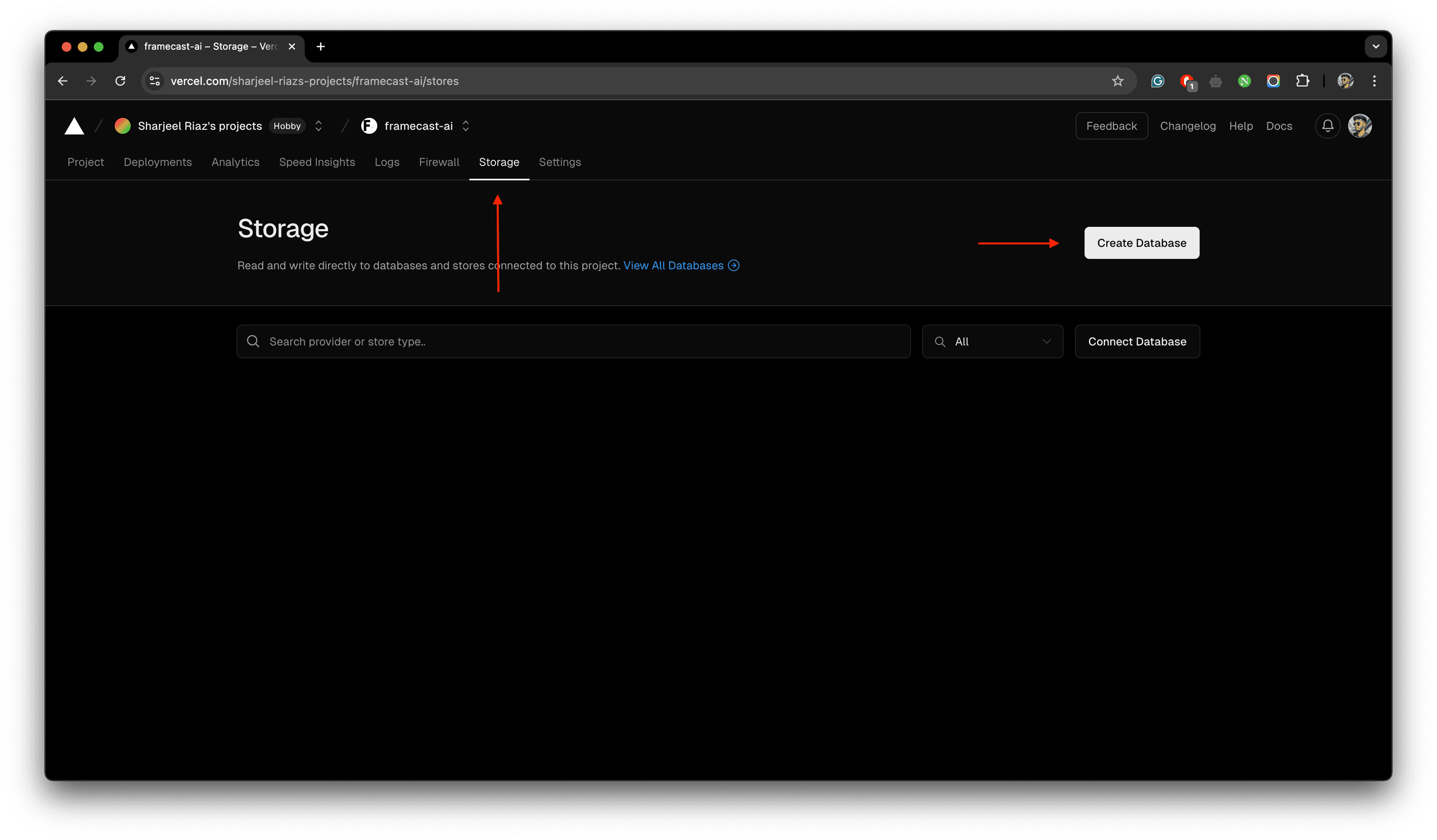The width and height of the screenshot is (1437, 840).
Task: Click the Vercel triangle logo
Action: (x=74, y=126)
